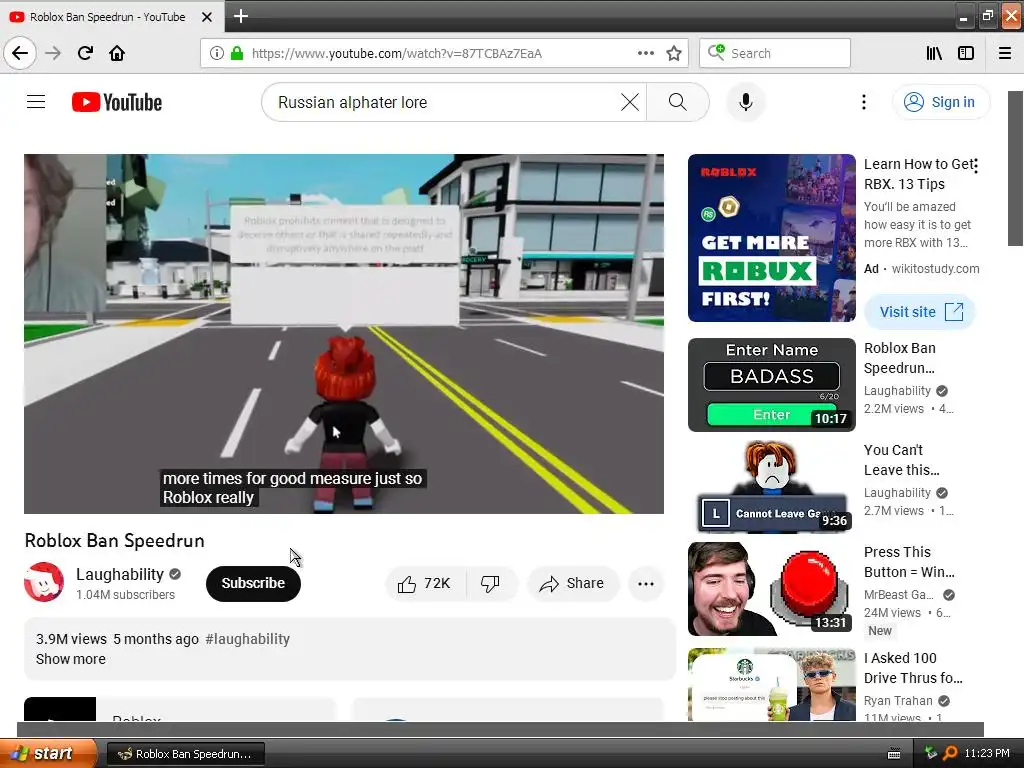1024x768 pixels.
Task: Open the browser library icon
Action: tap(934, 53)
